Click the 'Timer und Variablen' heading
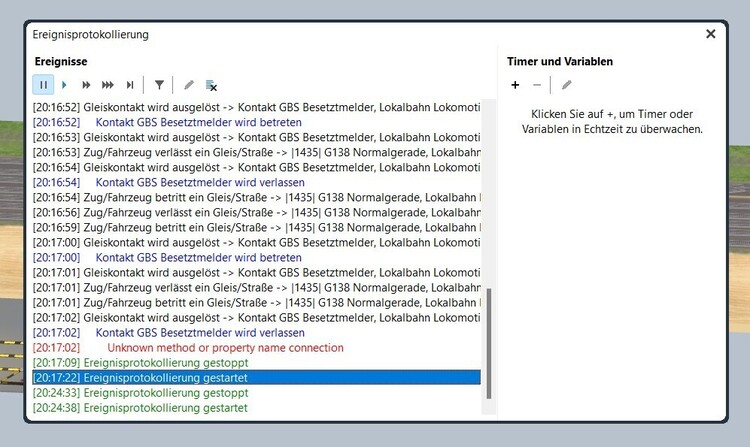The image size is (750, 447). [560, 61]
